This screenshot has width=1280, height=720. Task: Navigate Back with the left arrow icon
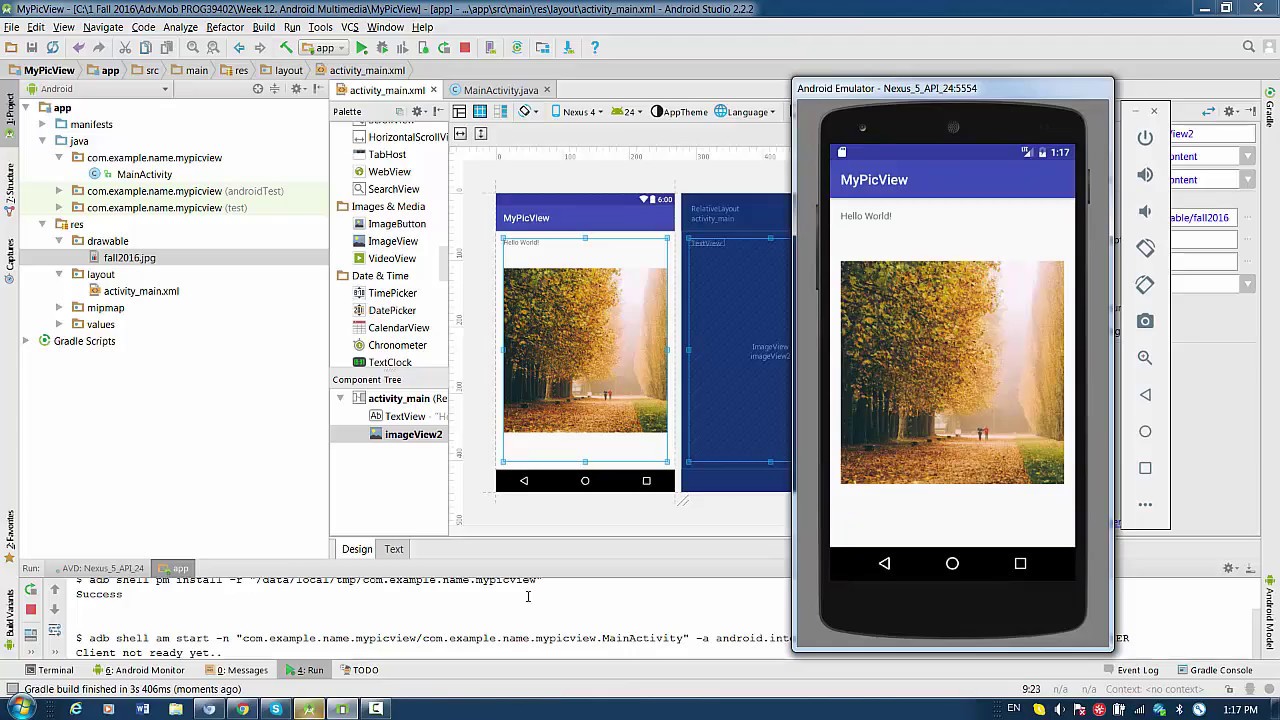pos(239,48)
